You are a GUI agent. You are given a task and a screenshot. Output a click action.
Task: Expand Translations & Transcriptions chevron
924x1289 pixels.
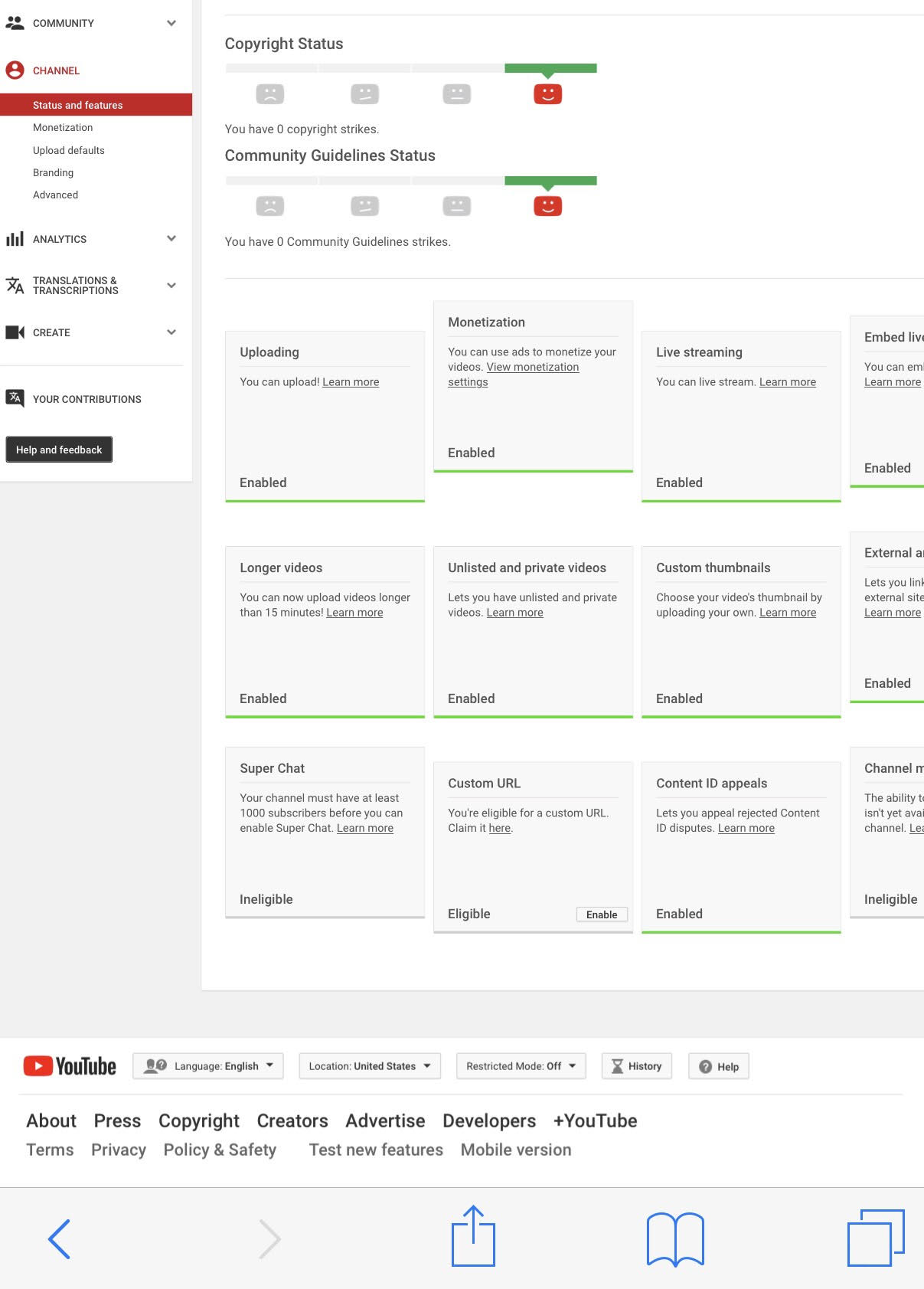[x=171, y=286]
